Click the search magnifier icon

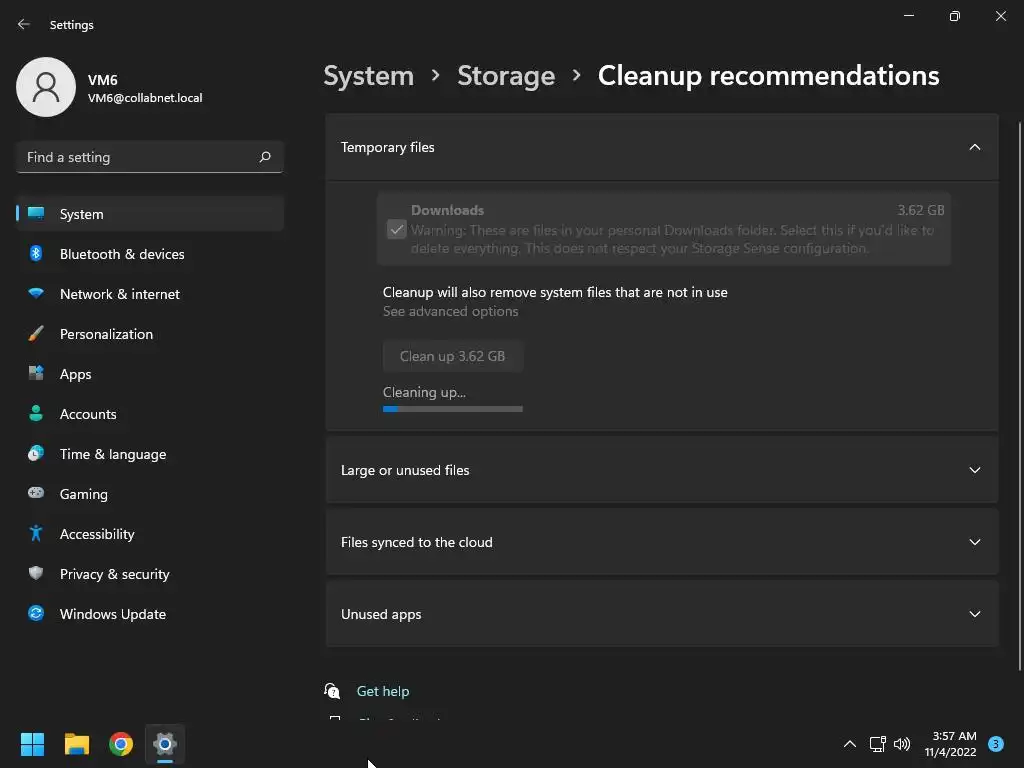coord(265,157)
